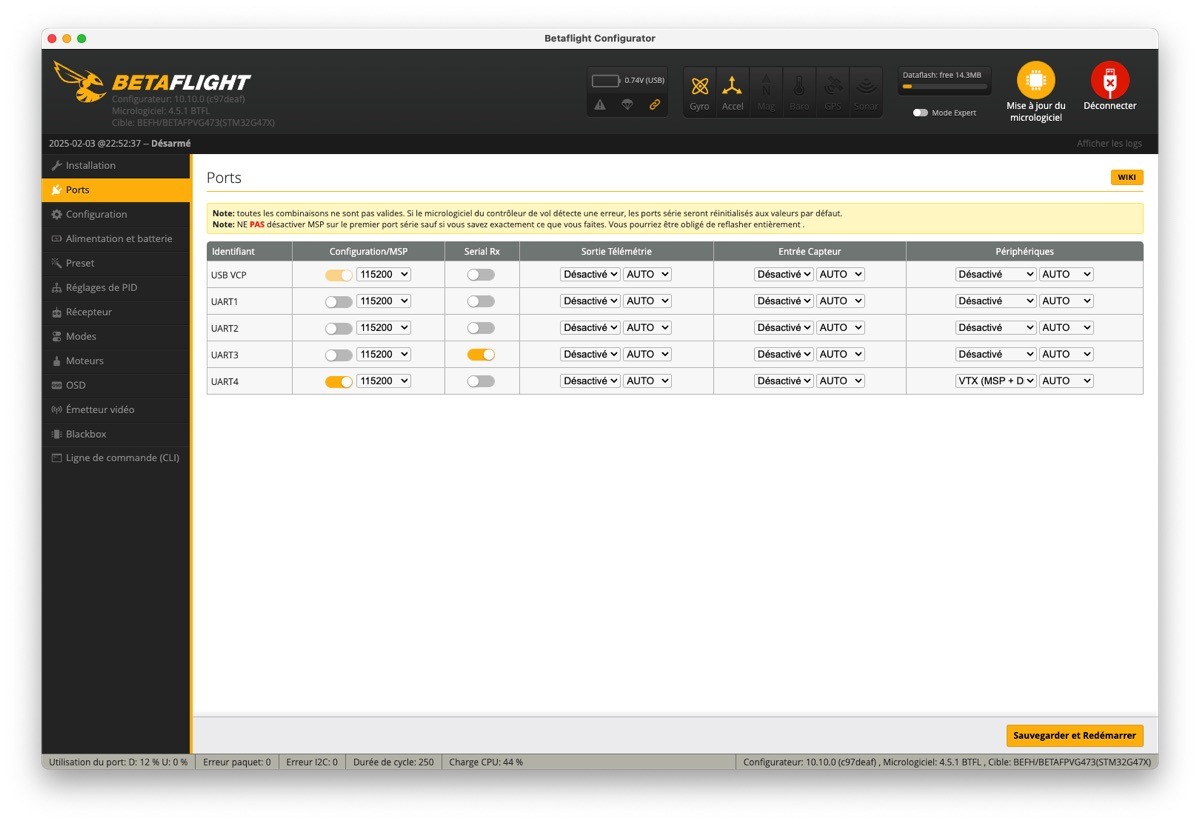Click the Mag sensor icon
Image resolution: width=1200 pixels, height=824 pixels.
766,86
